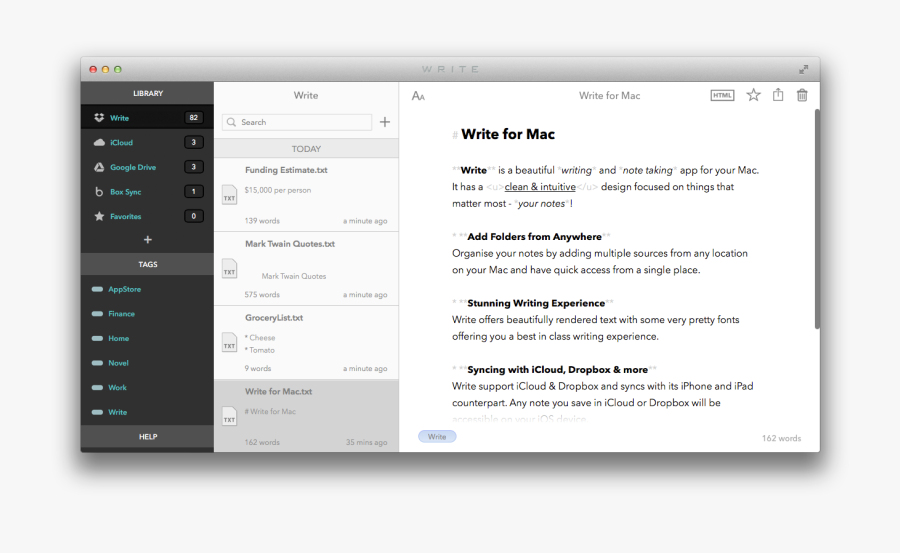Share the current note
900x553 pixels.
tap(778, 95)
